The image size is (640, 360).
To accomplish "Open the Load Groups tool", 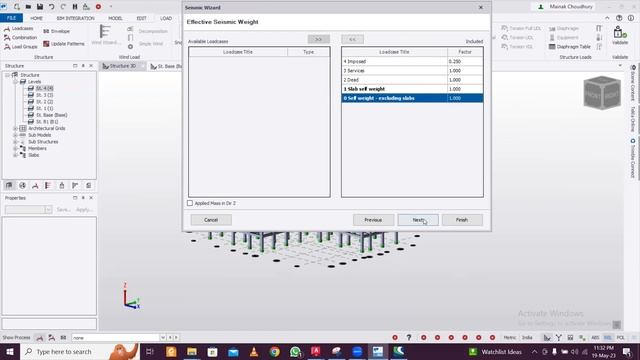I will click(21, 47).
